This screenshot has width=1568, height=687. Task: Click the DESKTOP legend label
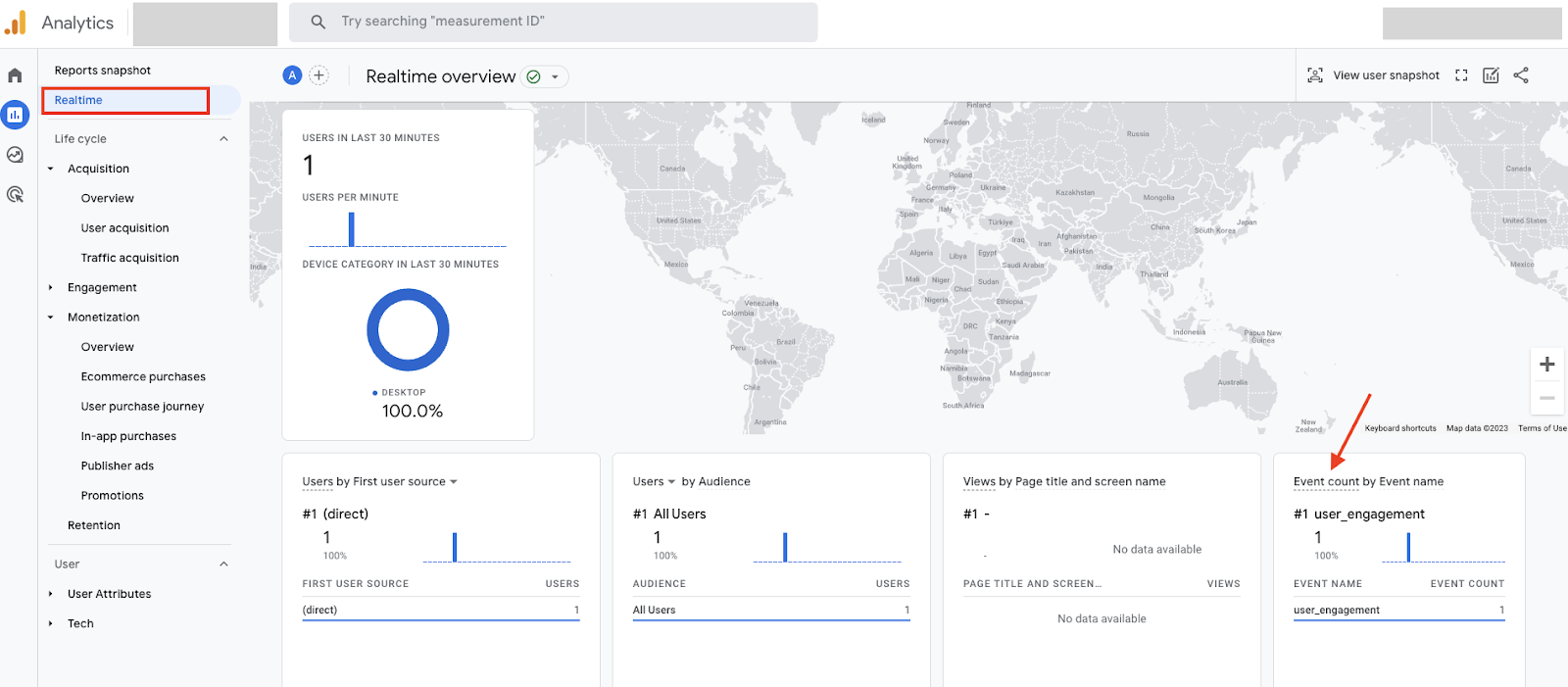[404, 392]
